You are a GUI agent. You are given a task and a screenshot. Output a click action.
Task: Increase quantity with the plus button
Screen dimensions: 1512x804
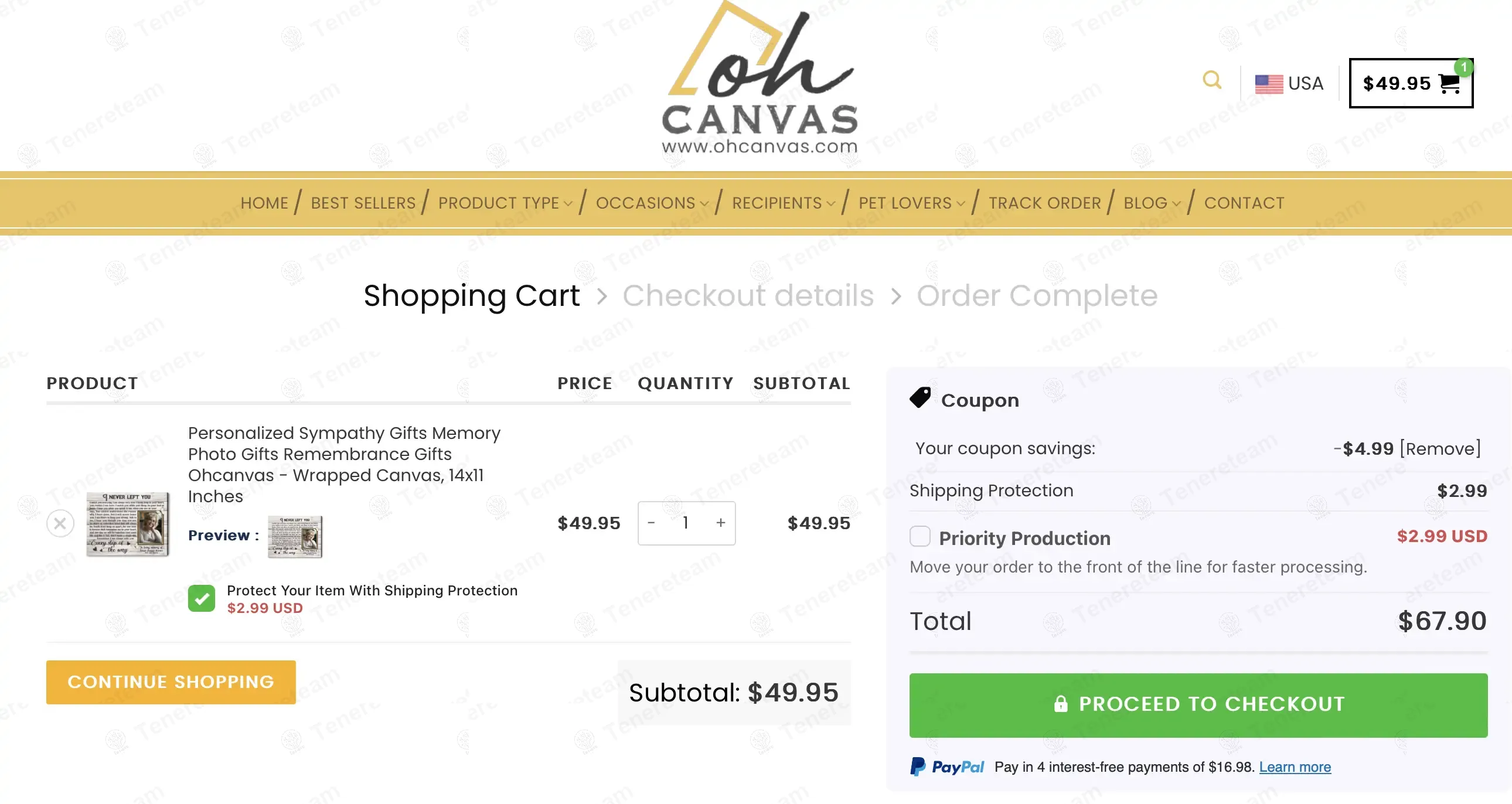pos(721,523)
